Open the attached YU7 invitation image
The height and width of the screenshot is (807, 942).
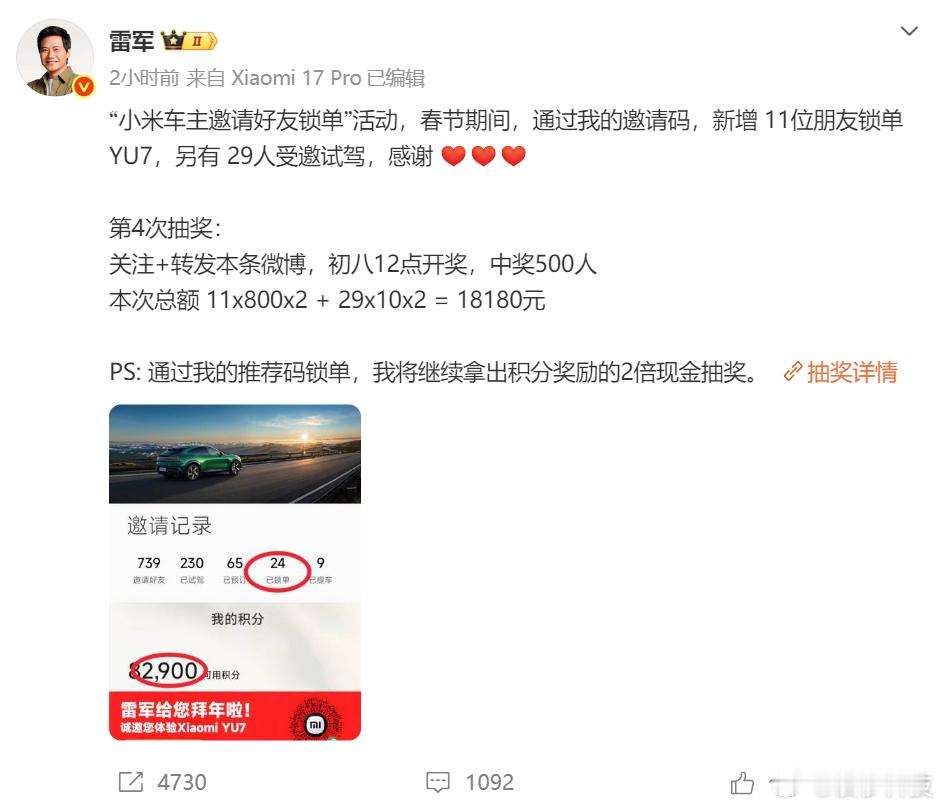pyautogui.click(x=235, y=572)
